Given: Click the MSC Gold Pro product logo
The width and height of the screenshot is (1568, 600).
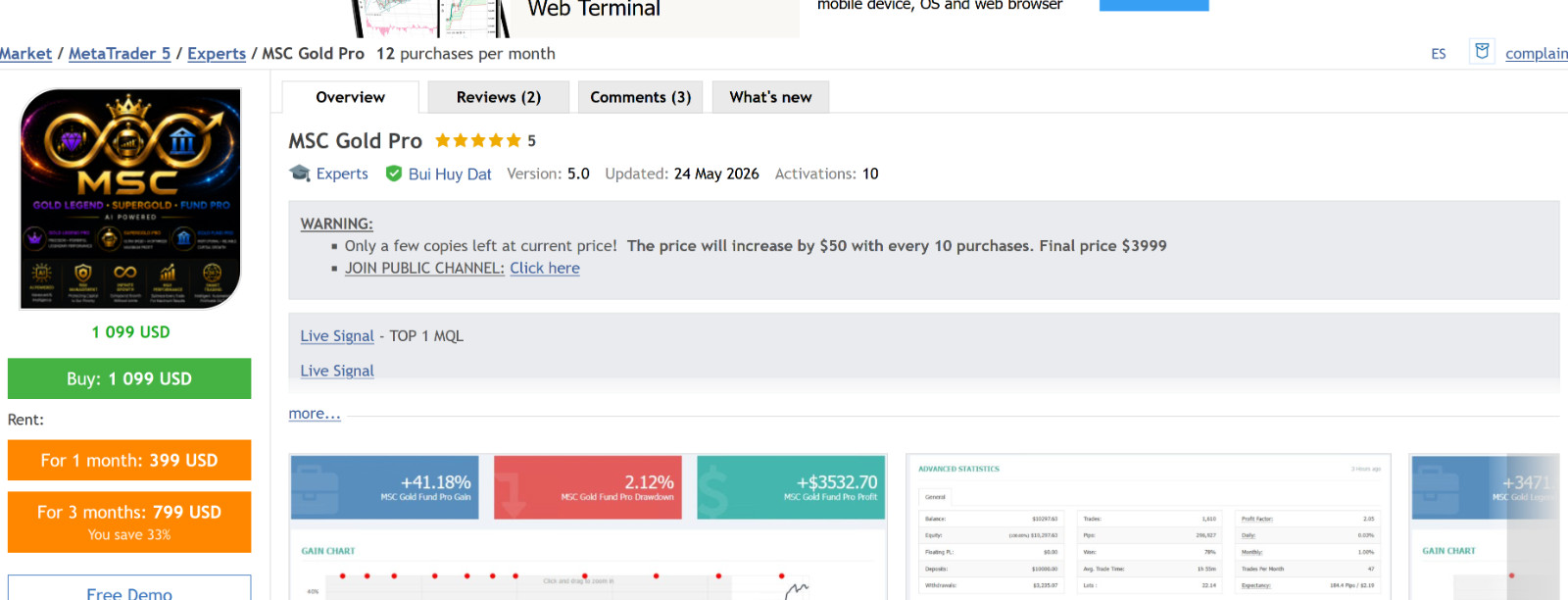Looking at the screenshot, I should click(x=130, y=199).
